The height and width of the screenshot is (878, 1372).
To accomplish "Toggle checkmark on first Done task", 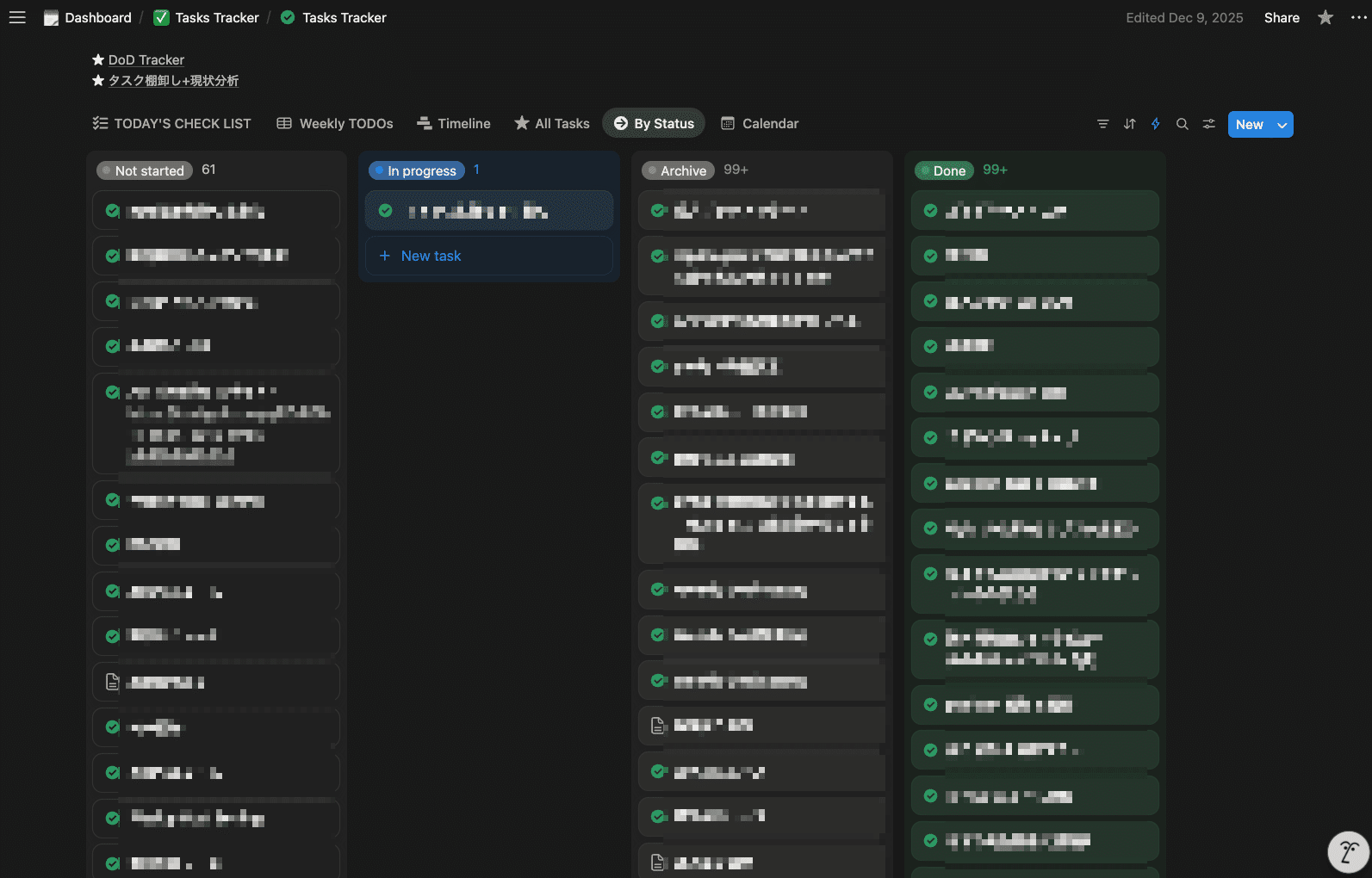I will coord(931,211).
